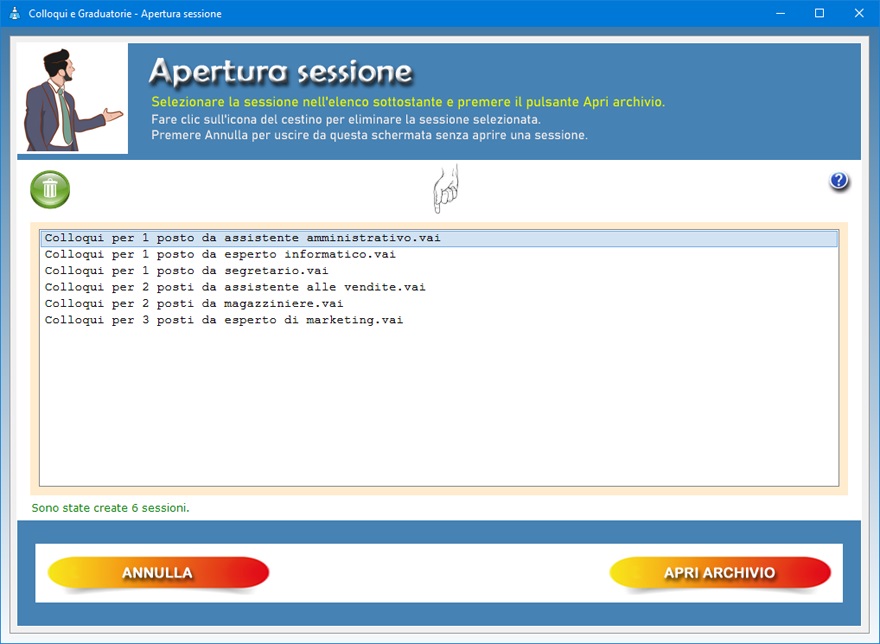Viewport: 880px width, 644px height.
Task: Select session 'esperto informatico.vai'
Action: click(x=439, y=254)
